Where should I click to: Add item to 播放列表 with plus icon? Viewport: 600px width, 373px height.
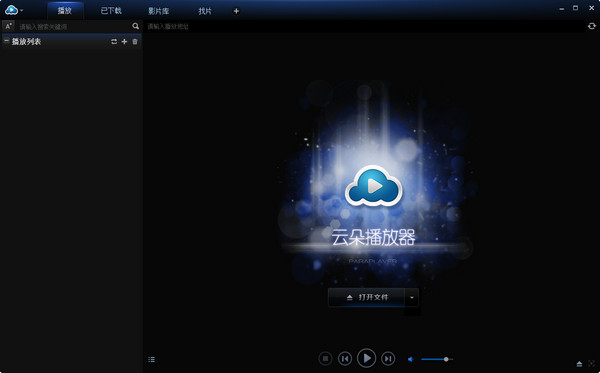point(124,41)
